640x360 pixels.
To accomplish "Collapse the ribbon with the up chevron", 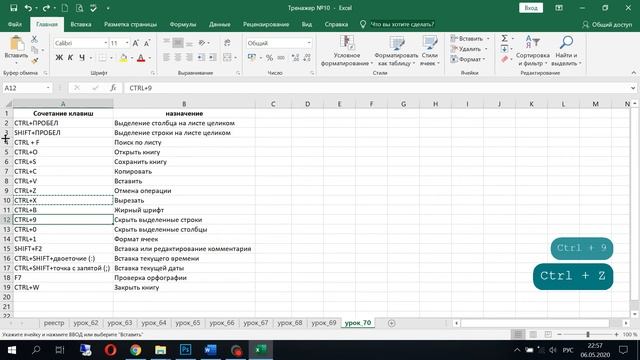I will coord(633,73).
